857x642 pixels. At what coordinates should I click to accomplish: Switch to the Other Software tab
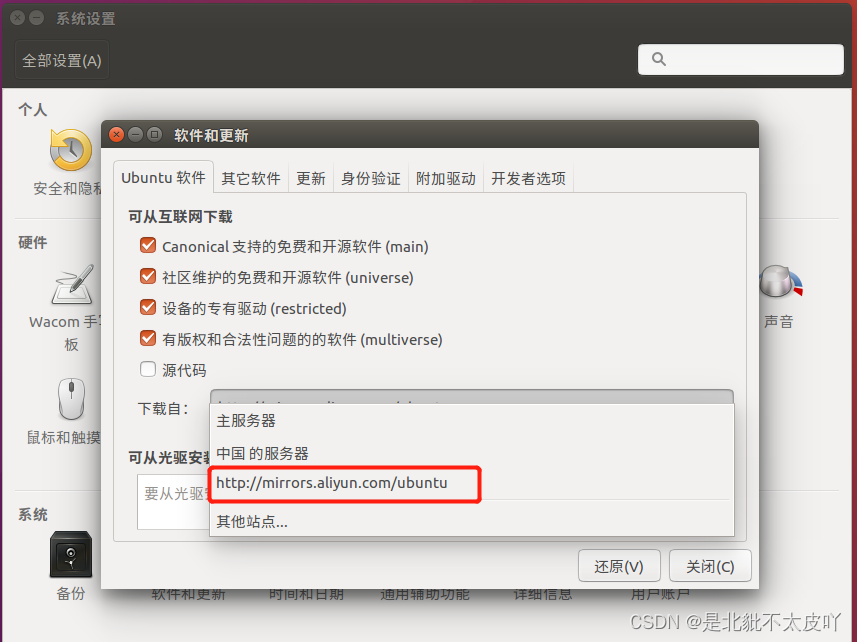[251, 178]
